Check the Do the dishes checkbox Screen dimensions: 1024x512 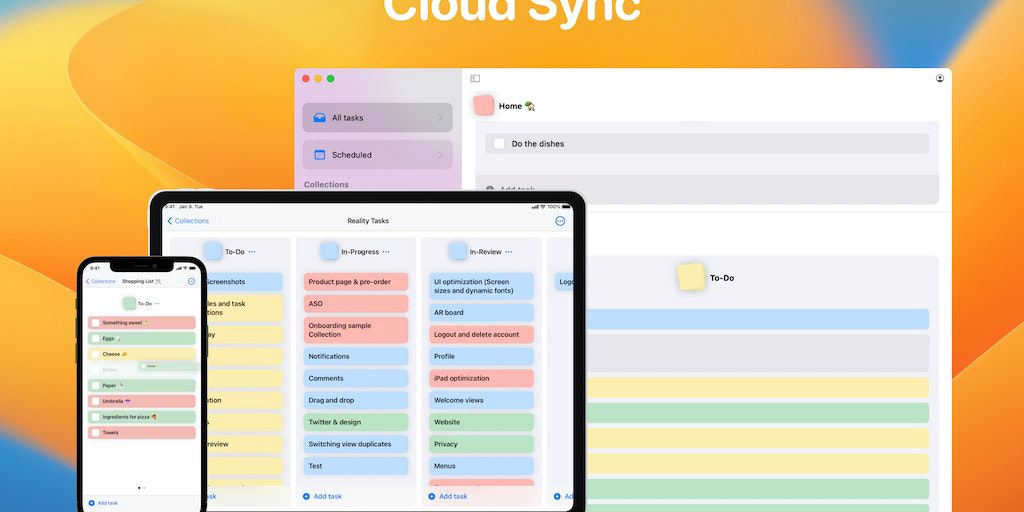pyautogui.click(x=499, y=144)
